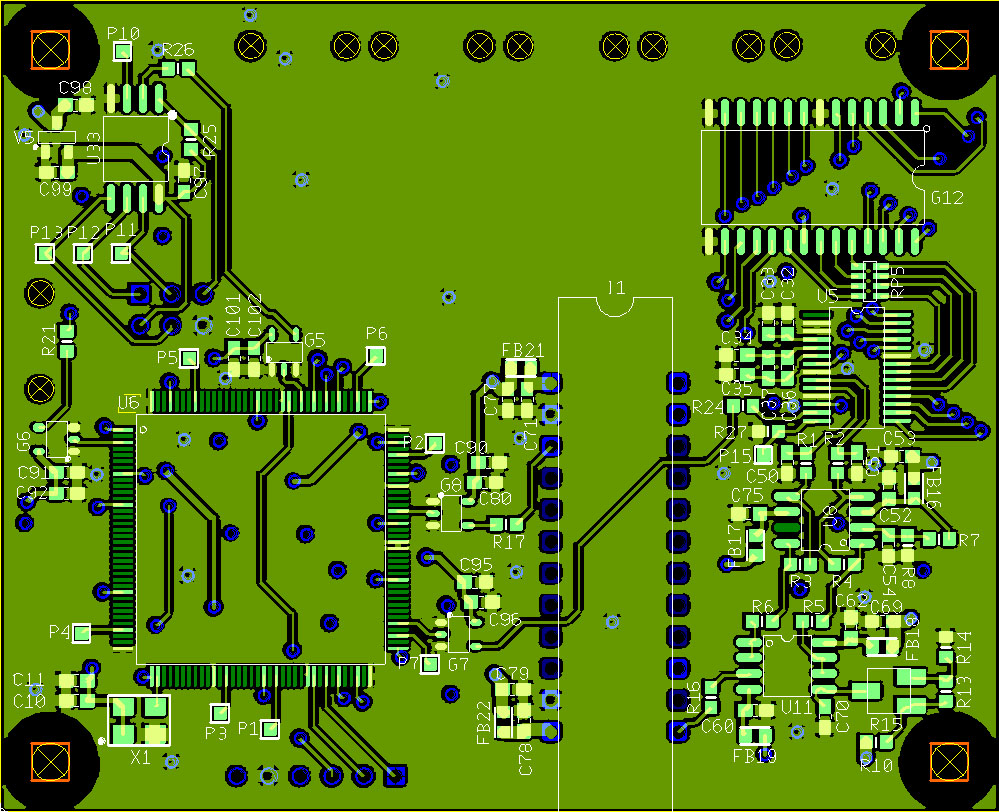Click the top-left mounting hole
The image size is (999, 812).
point(50,49)
